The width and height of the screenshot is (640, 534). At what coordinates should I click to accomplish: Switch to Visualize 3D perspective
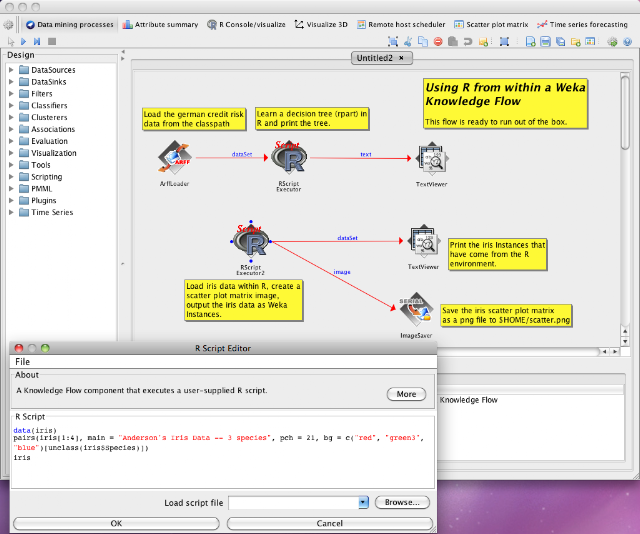click(321, 24)
